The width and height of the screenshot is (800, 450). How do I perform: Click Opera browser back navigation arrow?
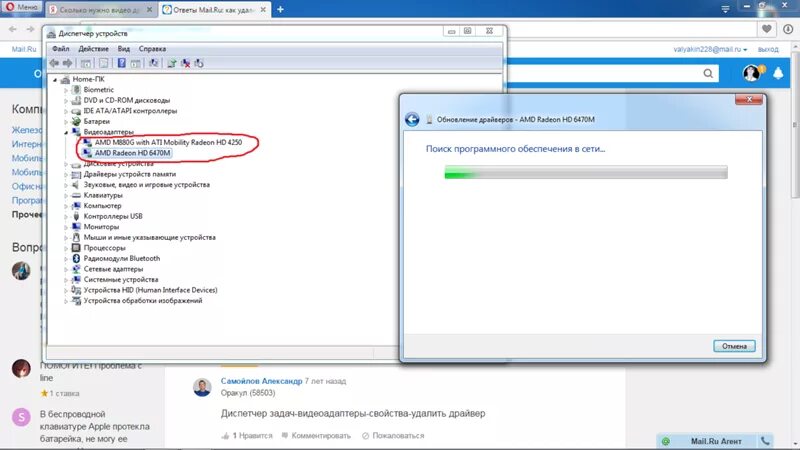pos(13,29)
